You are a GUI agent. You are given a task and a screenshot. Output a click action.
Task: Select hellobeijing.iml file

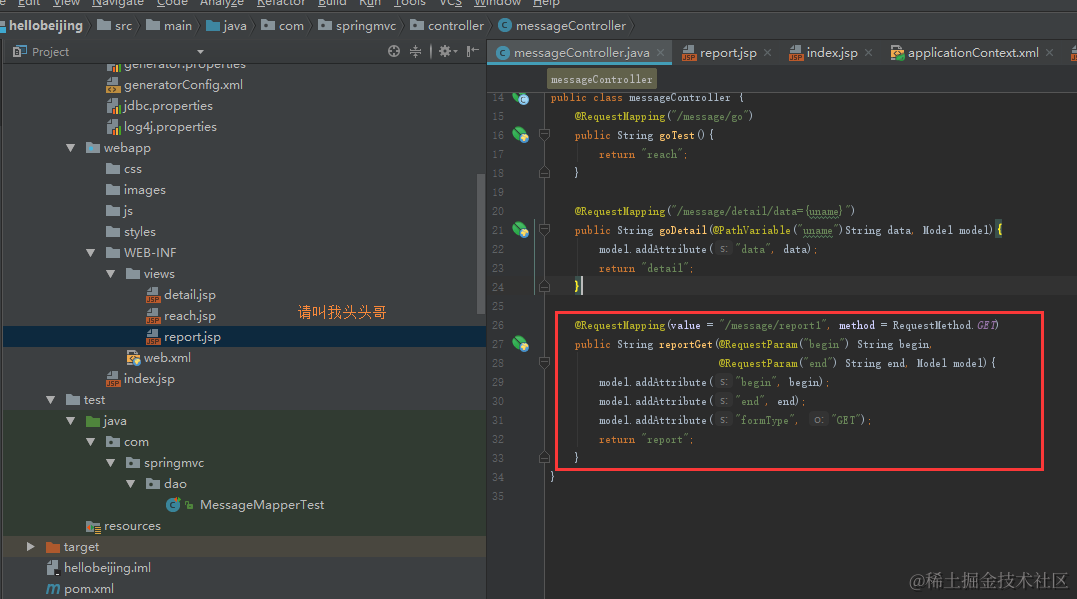107,568
